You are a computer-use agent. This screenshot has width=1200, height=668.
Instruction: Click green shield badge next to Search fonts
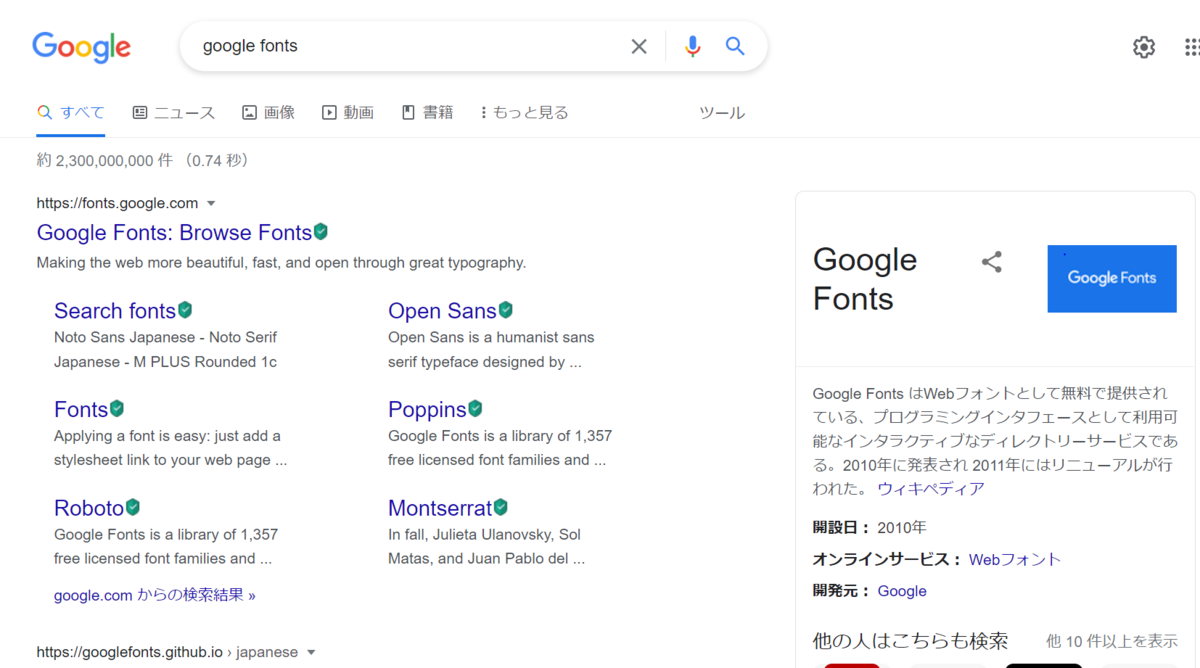click(x=185, y=310)
